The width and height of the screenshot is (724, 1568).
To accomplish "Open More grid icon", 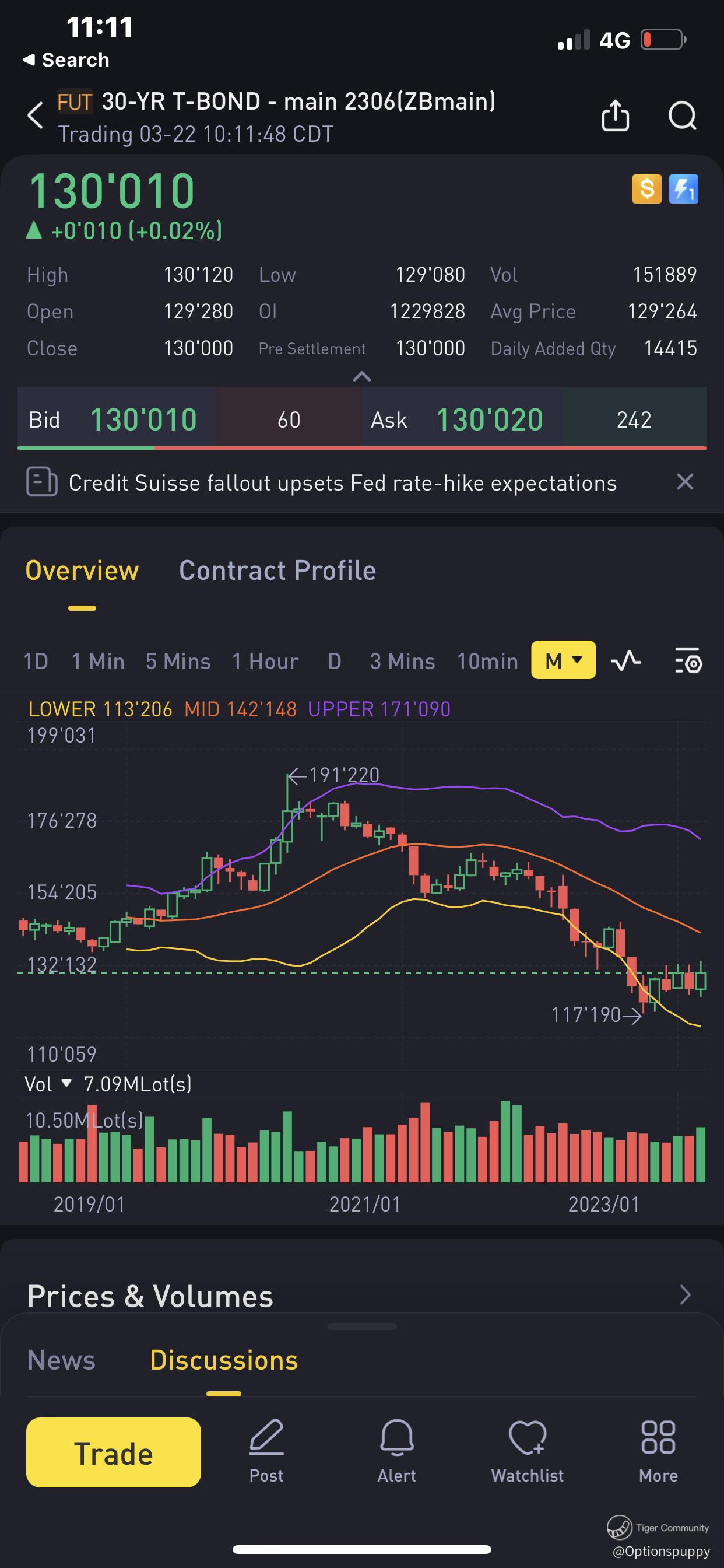I will [x=658, y=1451].
